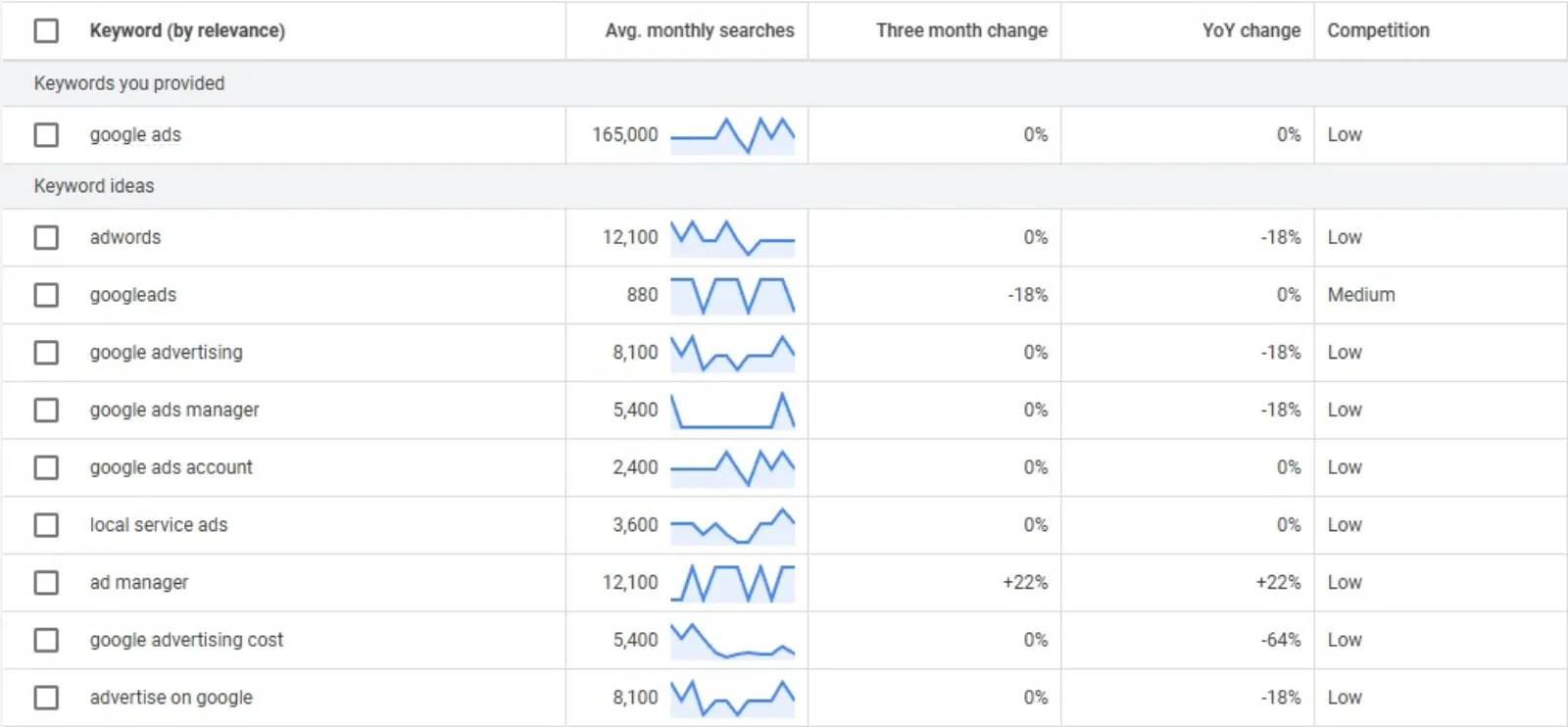This screenshot has height=727, width=1568.
Task: Tick the select-all checkbox in the header
Action: click(x=46, y=30)
